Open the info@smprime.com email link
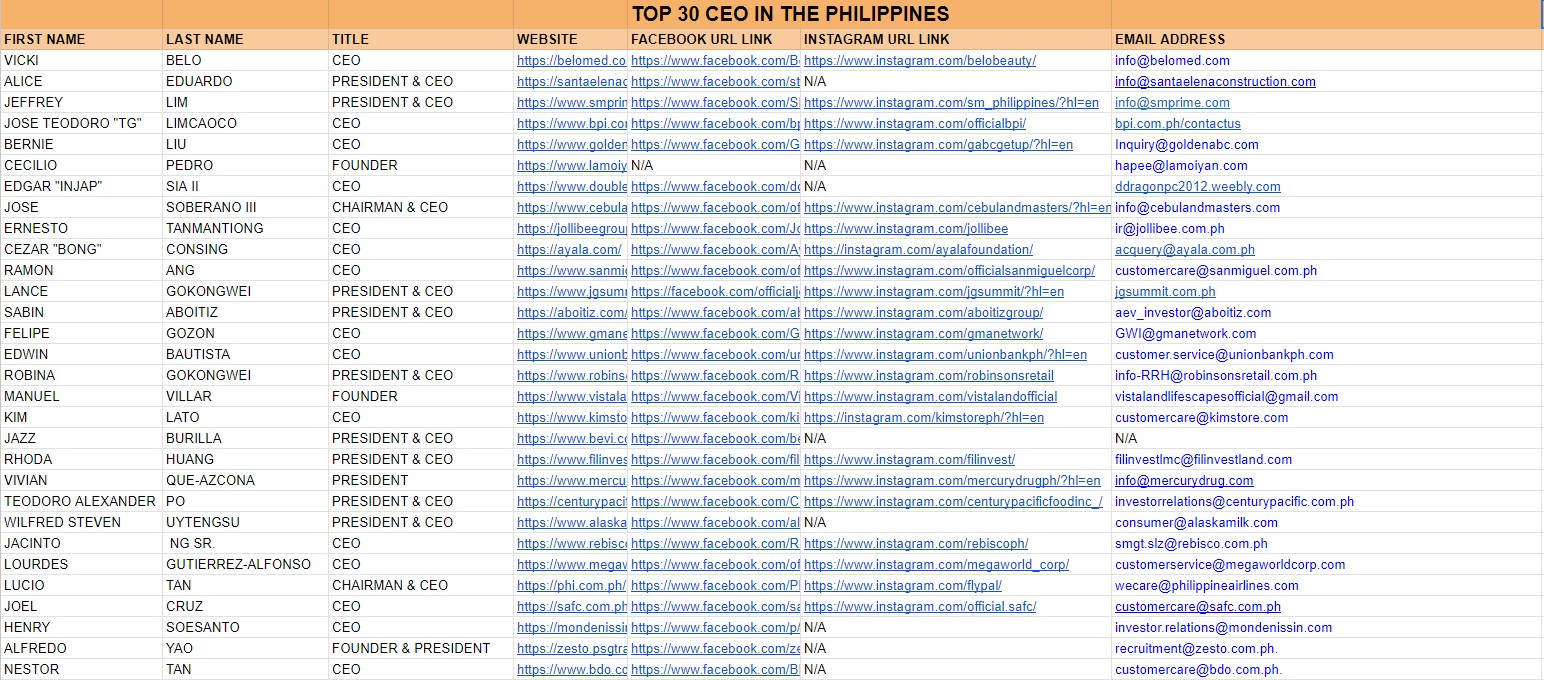Image resolution: width=1544 pixels, height=680 pixels. 1172,103
